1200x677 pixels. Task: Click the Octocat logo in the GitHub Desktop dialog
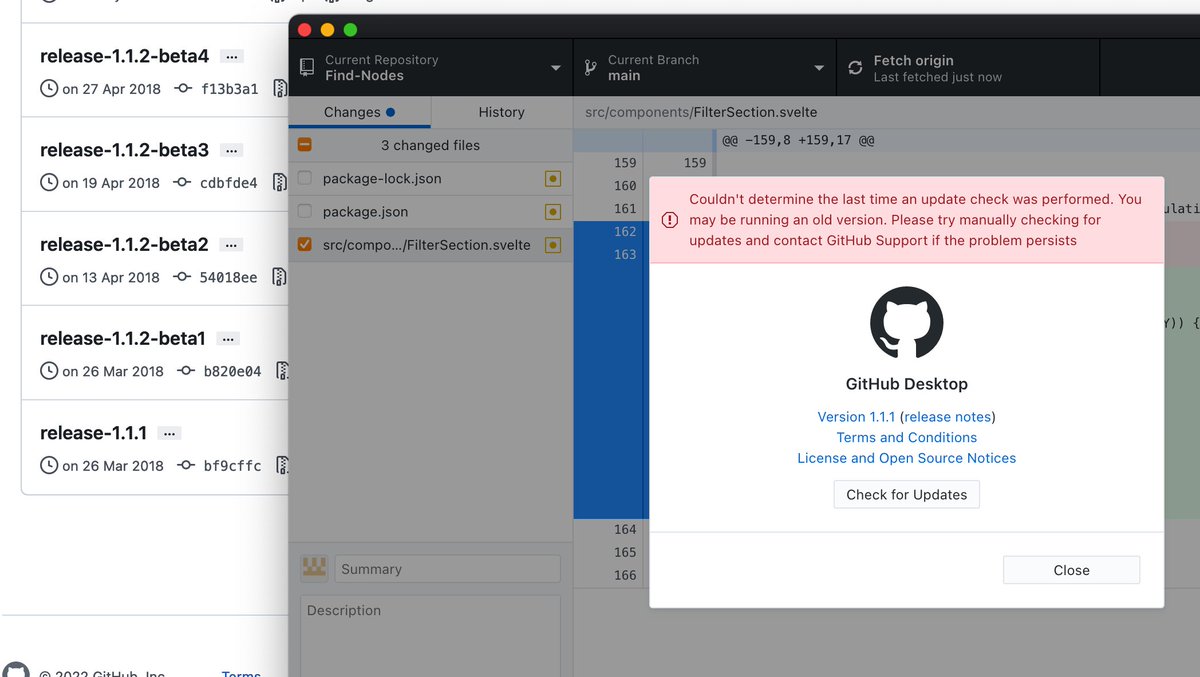pyautogui.click(x=907, y=324)
